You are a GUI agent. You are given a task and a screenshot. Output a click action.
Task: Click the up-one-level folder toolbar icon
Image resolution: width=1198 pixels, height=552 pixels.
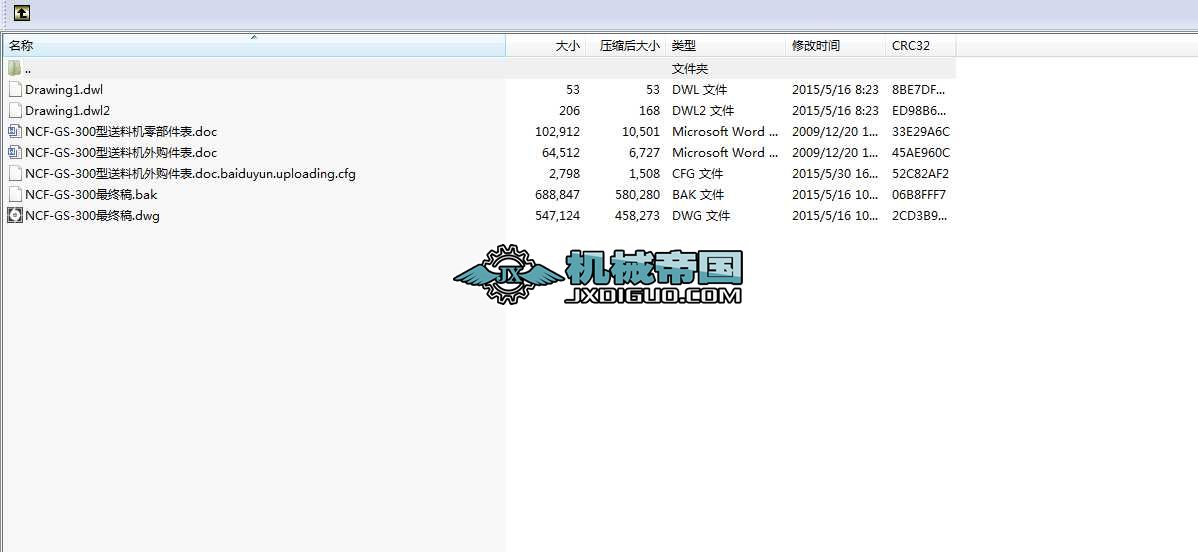coord(22,12)
